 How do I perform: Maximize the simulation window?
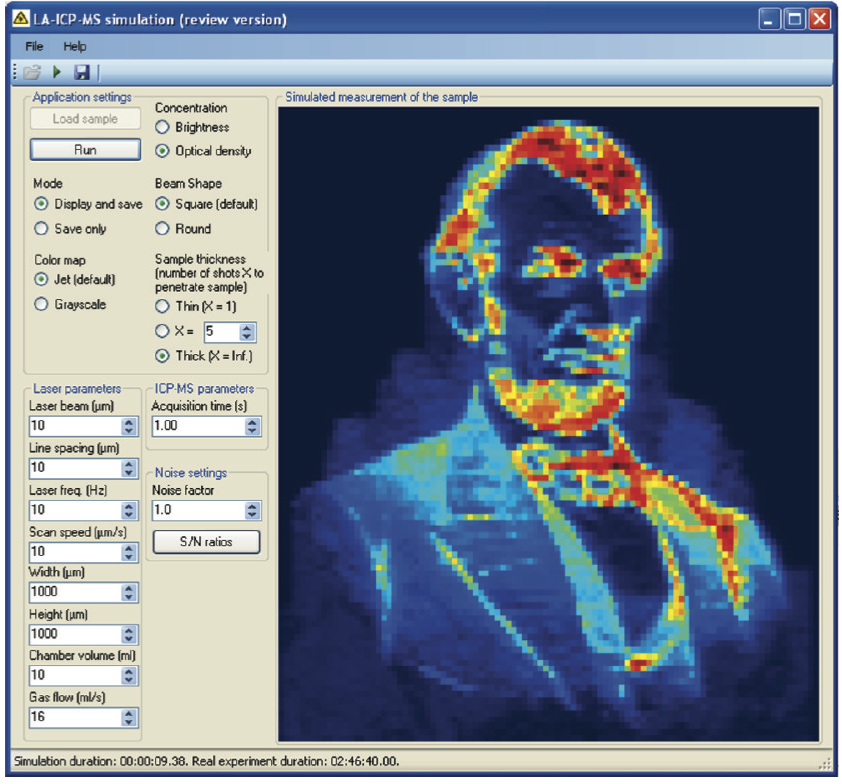pos(795,19)
